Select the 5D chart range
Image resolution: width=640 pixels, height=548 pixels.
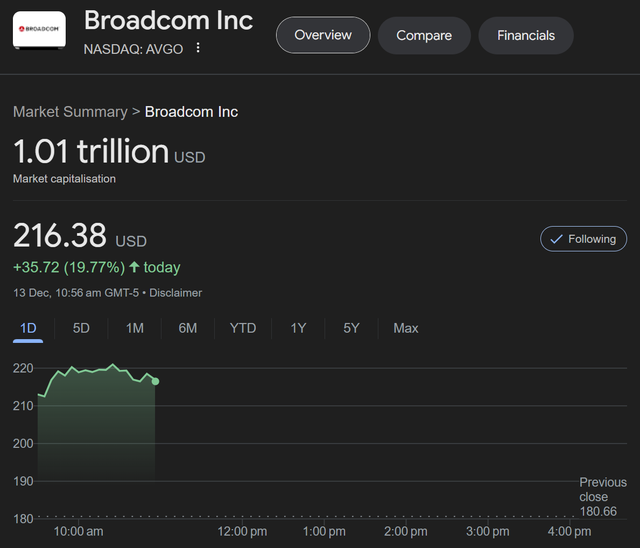click(81, 328)
